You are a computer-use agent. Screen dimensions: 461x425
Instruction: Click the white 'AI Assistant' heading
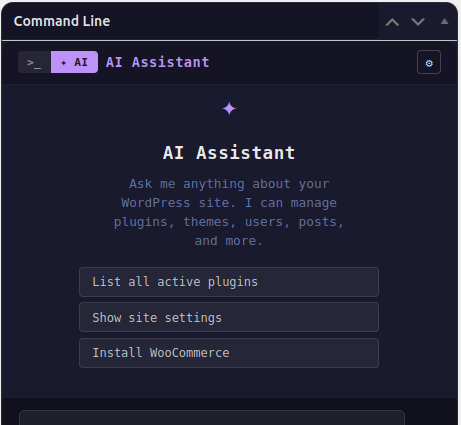(x=229, y=153)
